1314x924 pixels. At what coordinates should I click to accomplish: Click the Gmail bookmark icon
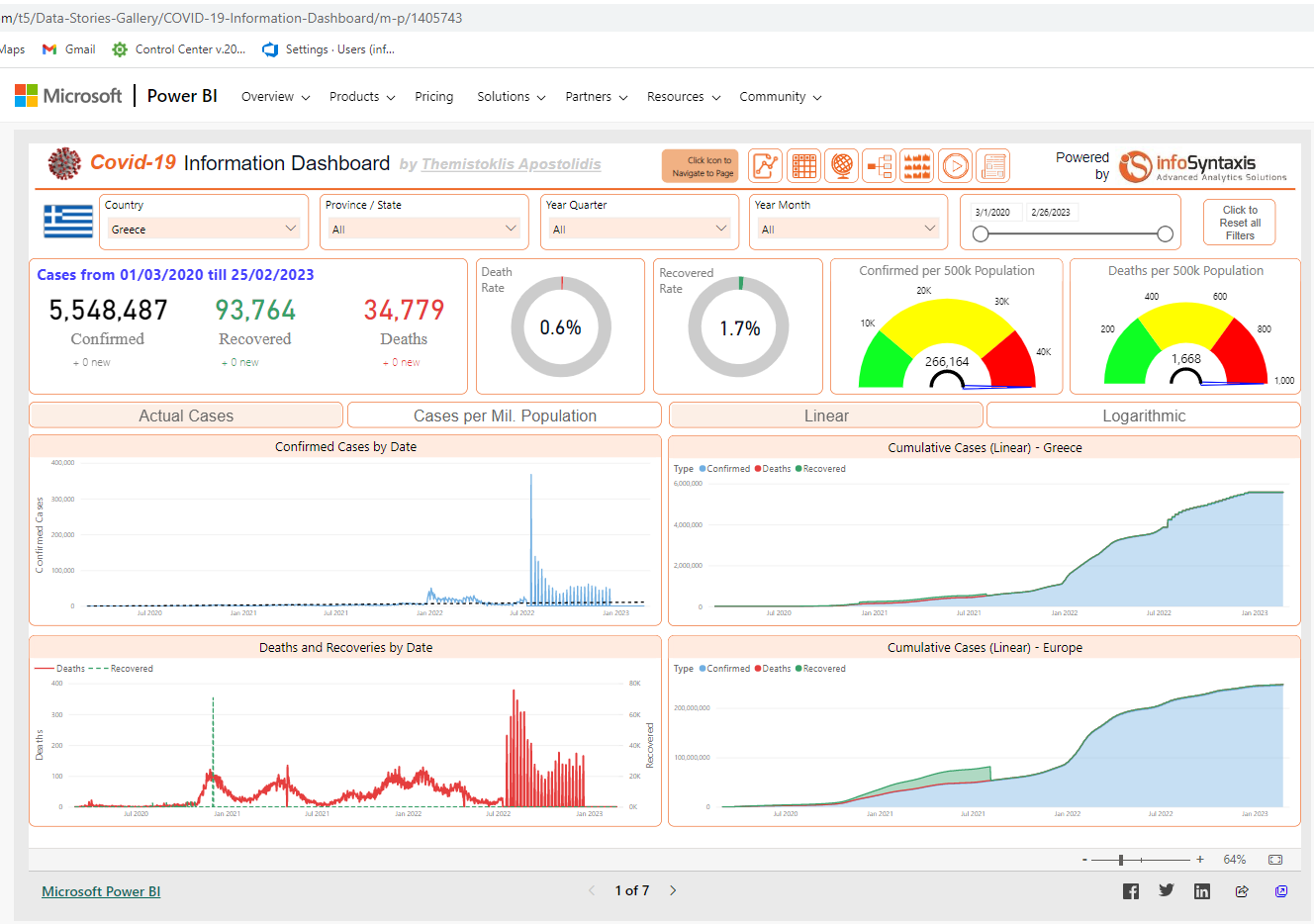(49, 49)
